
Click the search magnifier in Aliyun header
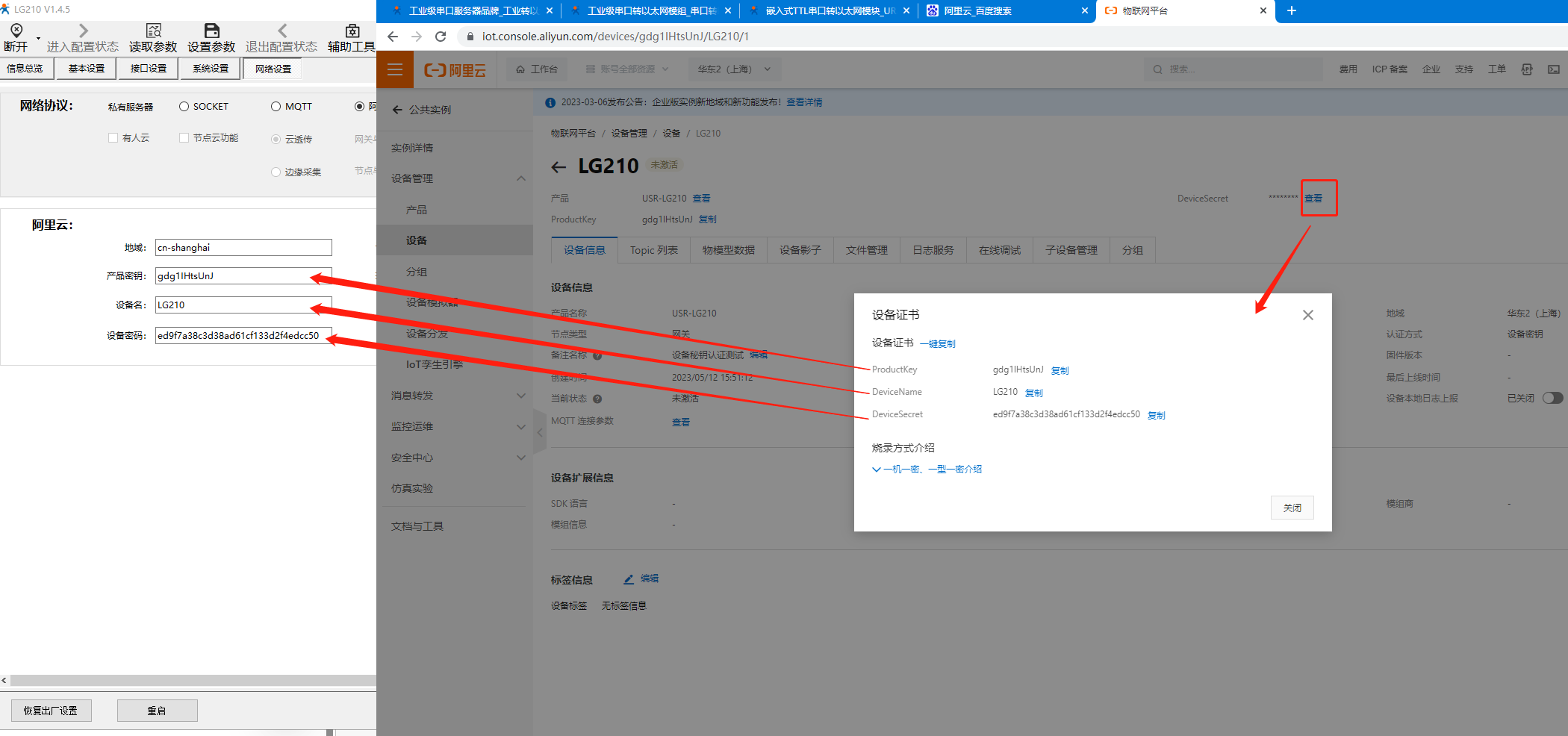click(x=1157, y=69)
